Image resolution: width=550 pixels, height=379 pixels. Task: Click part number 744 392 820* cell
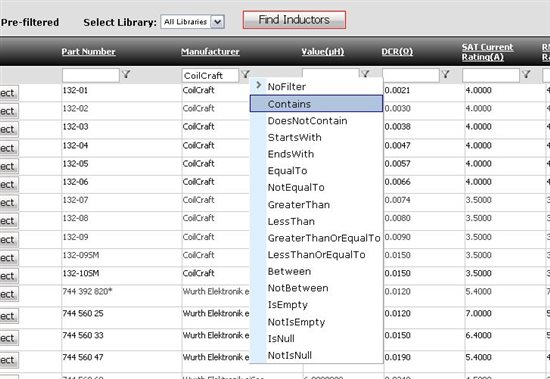(x=87, y=291)
